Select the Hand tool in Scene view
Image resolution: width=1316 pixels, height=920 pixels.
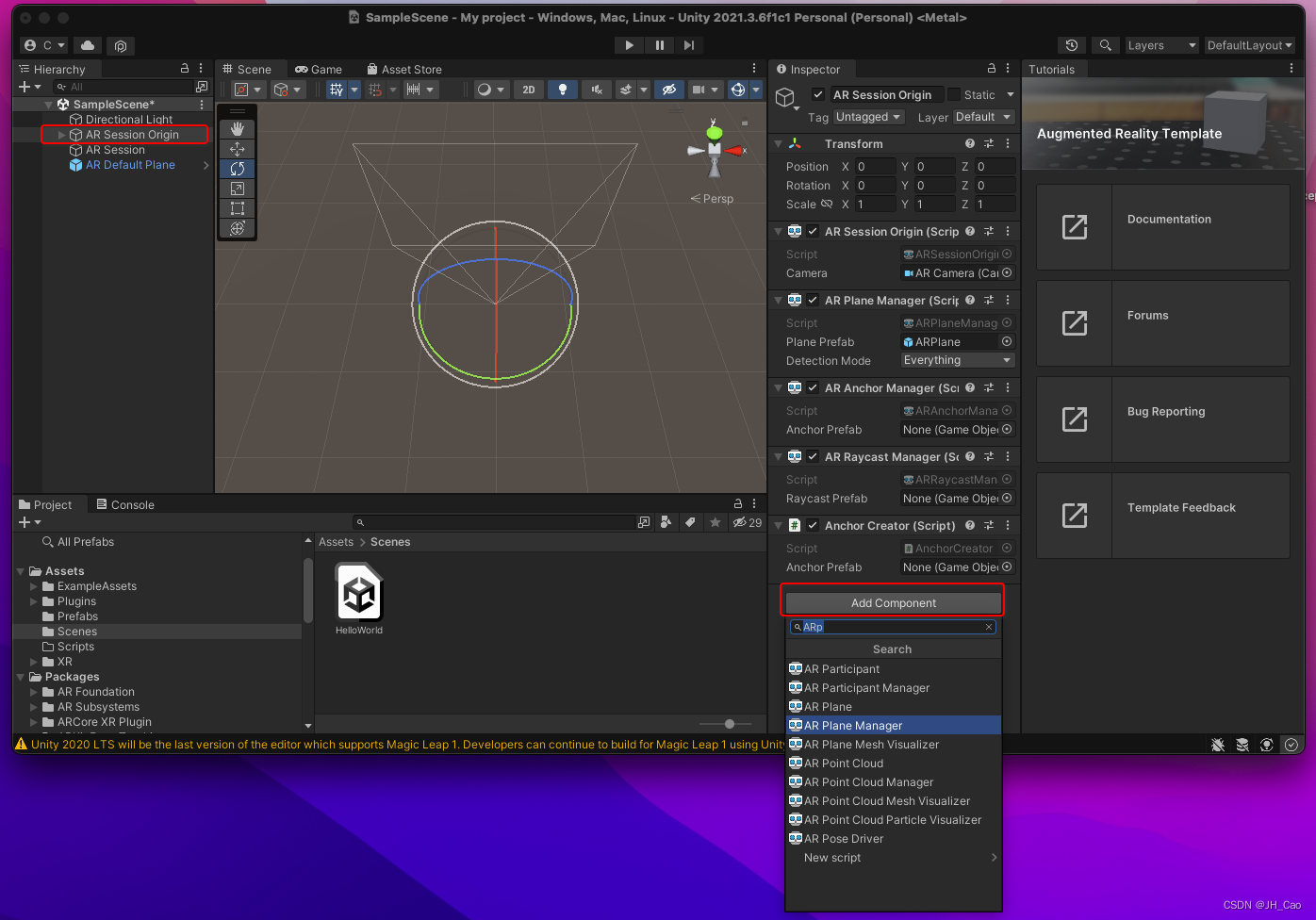pyautogui.click(x=237, y=128)
